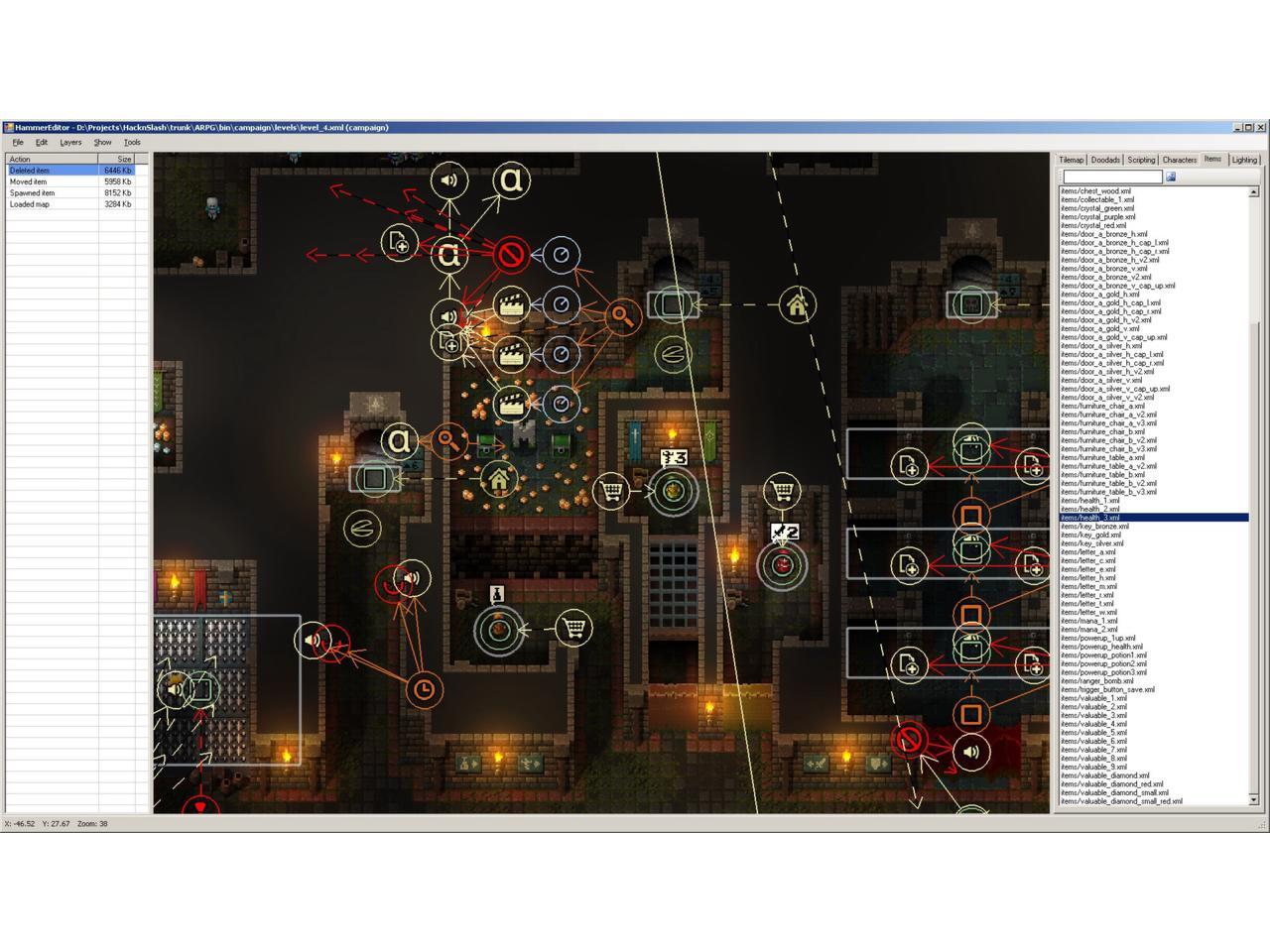Sort history by the Size column header
Image resolution: width=1270 pixels, height=952 pixels.
(x=118, y=159)
